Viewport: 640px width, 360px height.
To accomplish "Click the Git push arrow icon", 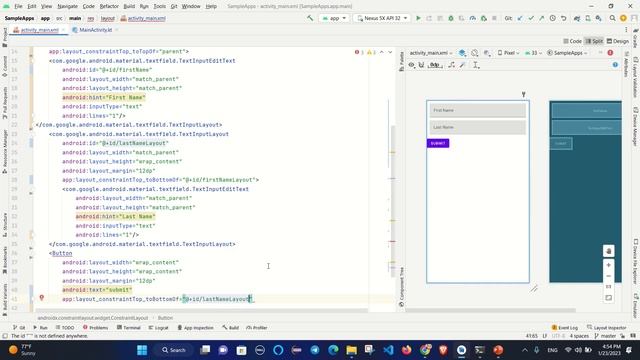I will [542, 18].
